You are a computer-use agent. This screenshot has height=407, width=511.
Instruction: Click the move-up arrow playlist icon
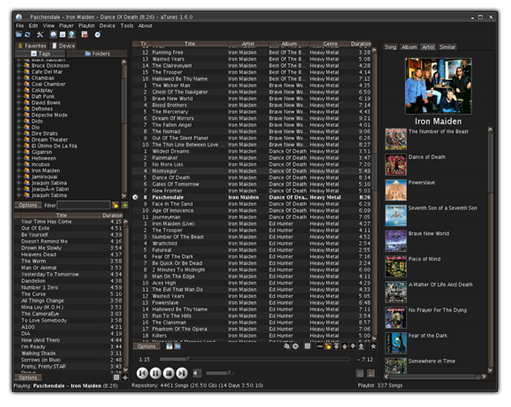(x=345, y=347)
